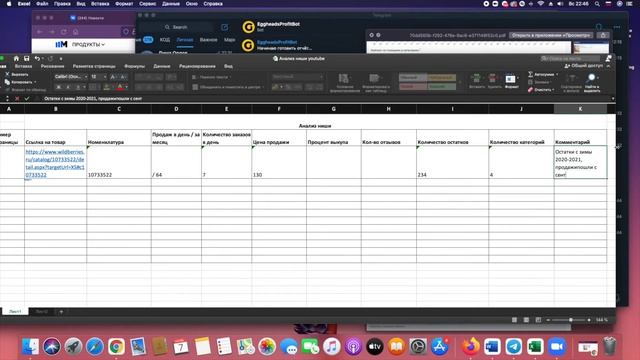Open the Формат menu in macOS menu bar
Screen dimensions: 640x360
pyautogui.click(x=124, y=4)
